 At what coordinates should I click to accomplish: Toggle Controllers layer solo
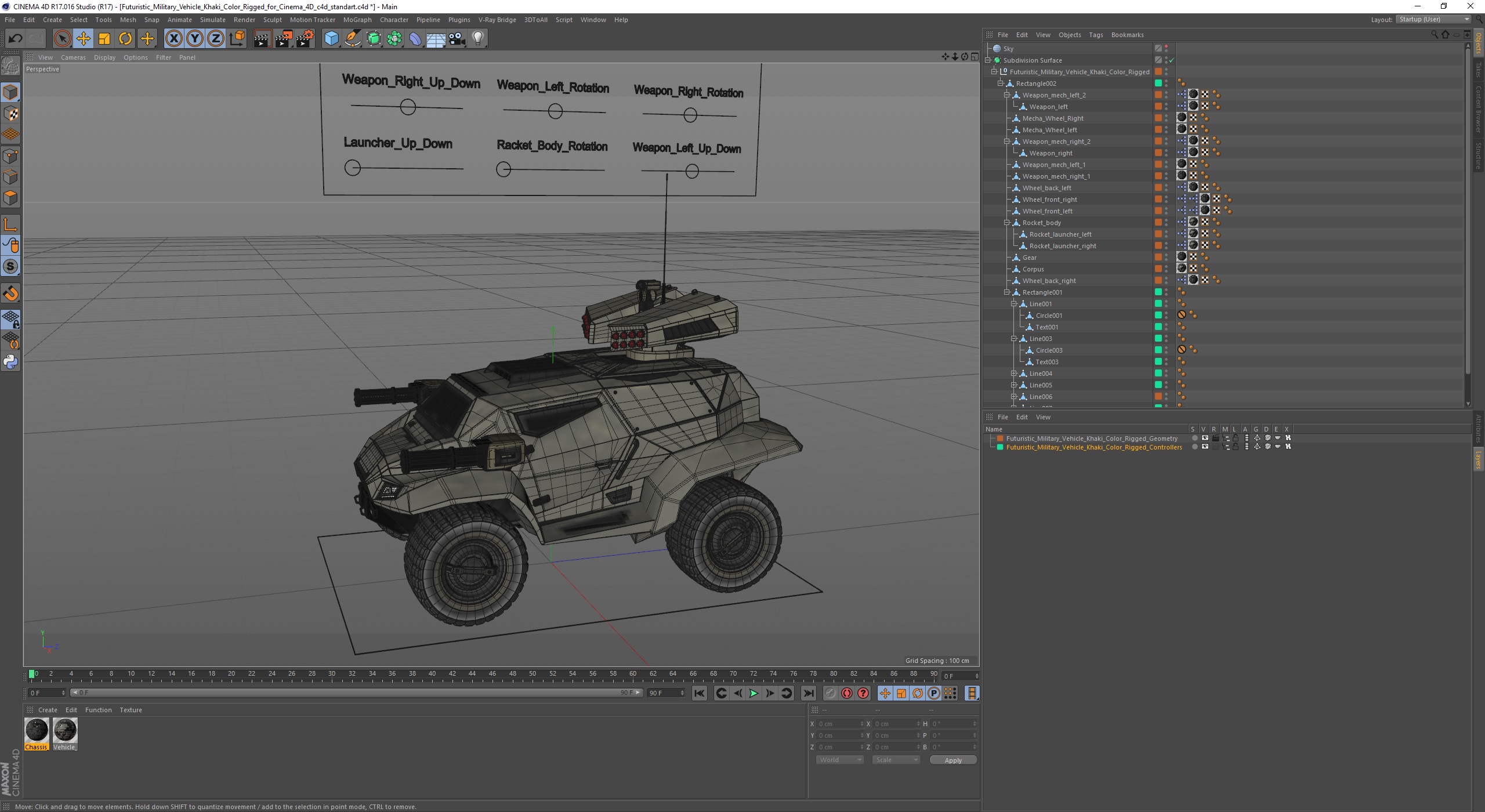tap(1194, 447)
